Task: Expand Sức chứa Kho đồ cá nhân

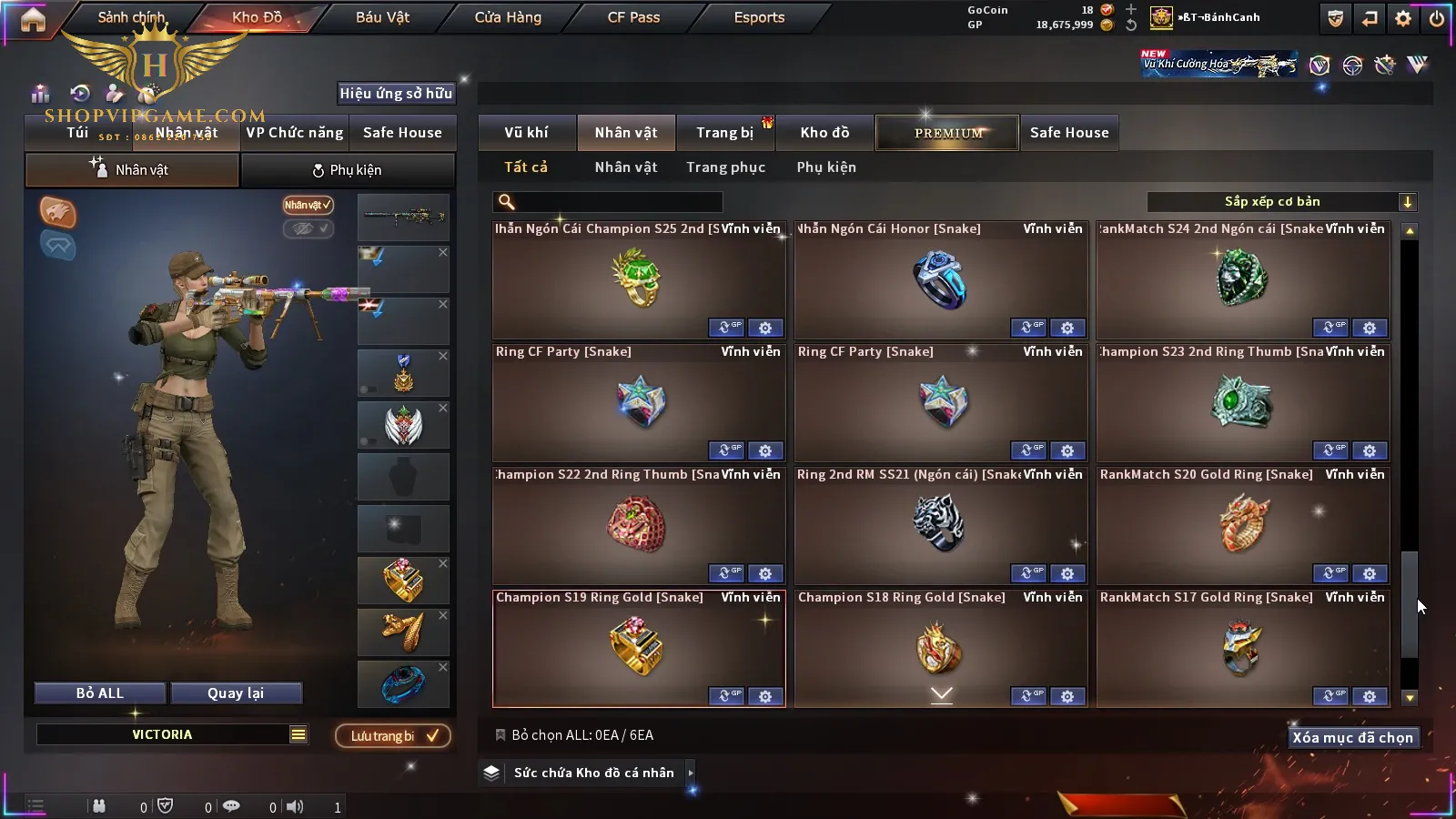Action: click(x=691, y=773)
